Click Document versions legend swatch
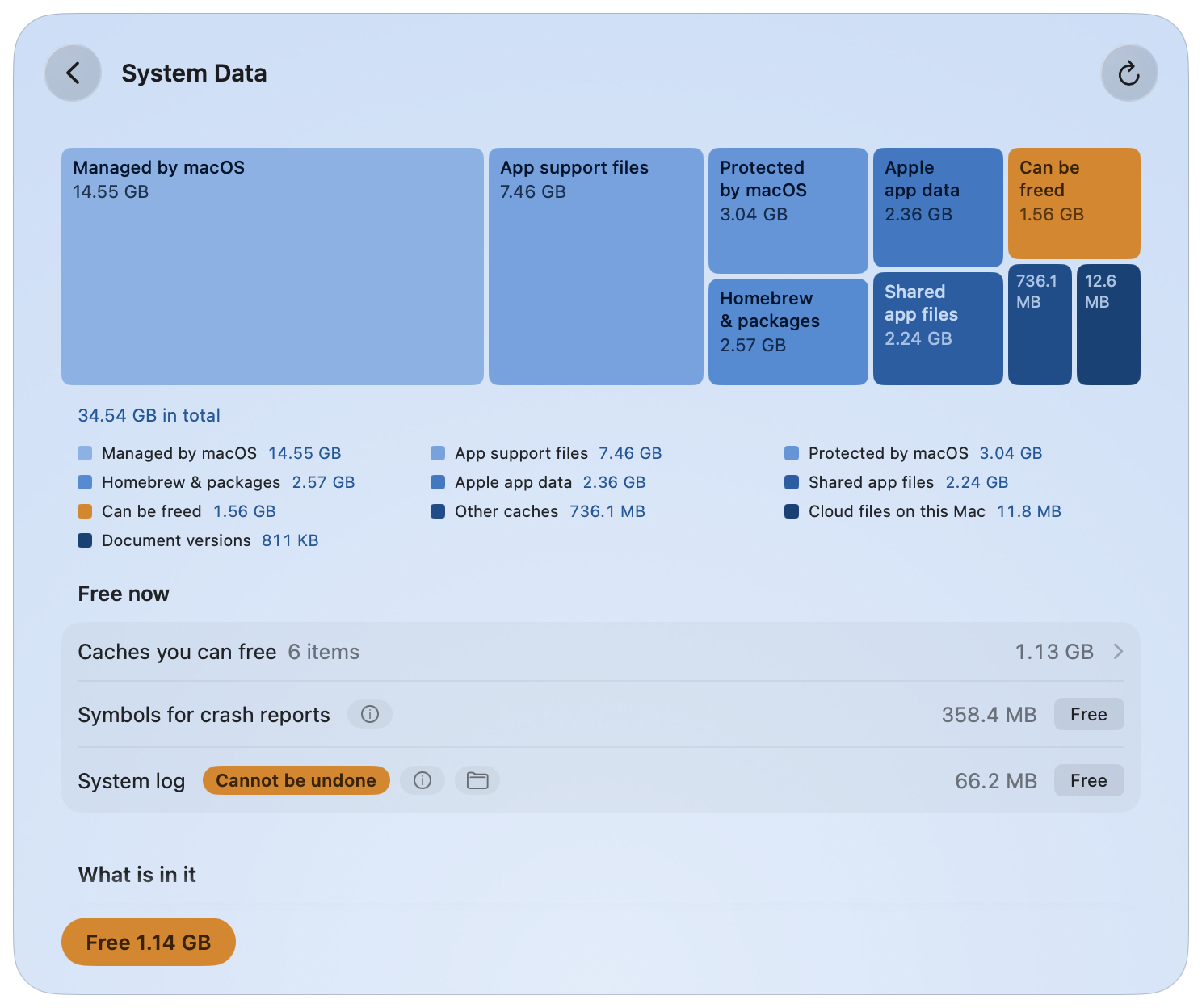 [85, 540]
